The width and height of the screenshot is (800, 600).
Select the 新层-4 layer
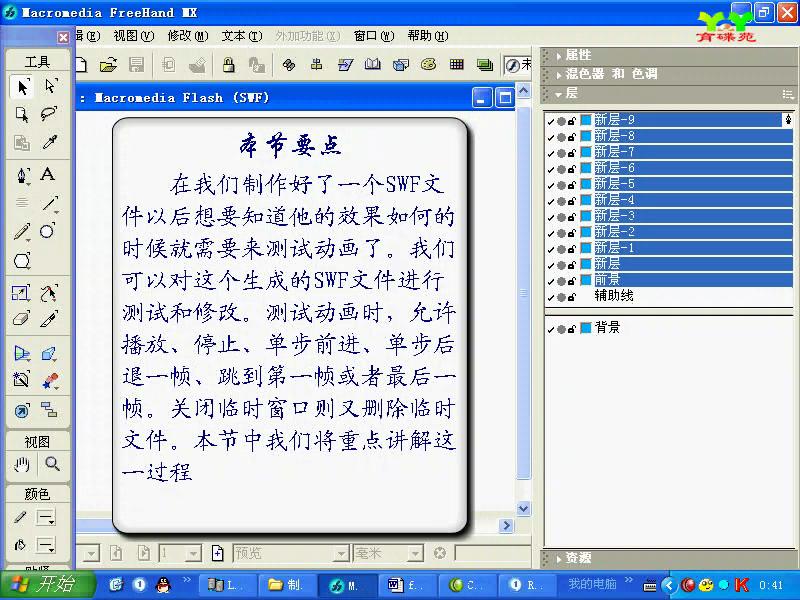pos(692,199)
